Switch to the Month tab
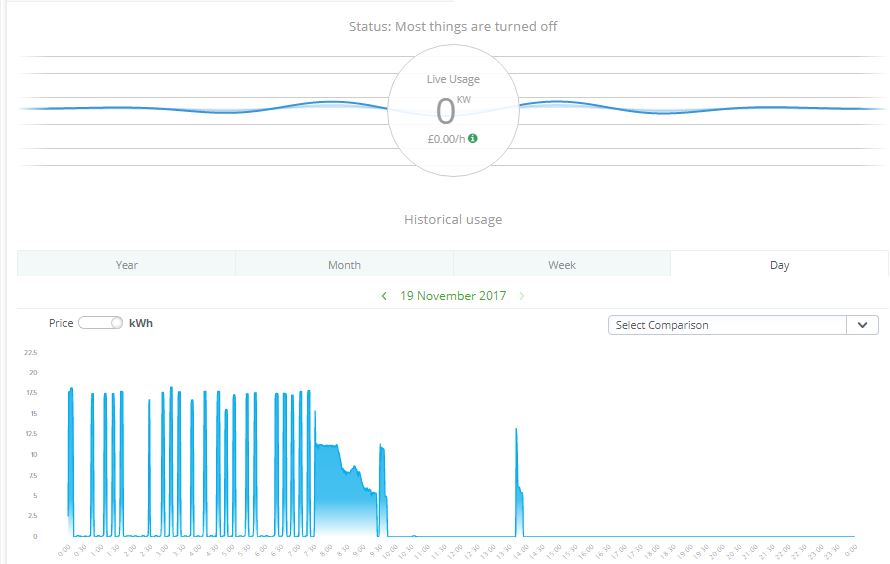The image size is (890, 564). coord(344,265)
